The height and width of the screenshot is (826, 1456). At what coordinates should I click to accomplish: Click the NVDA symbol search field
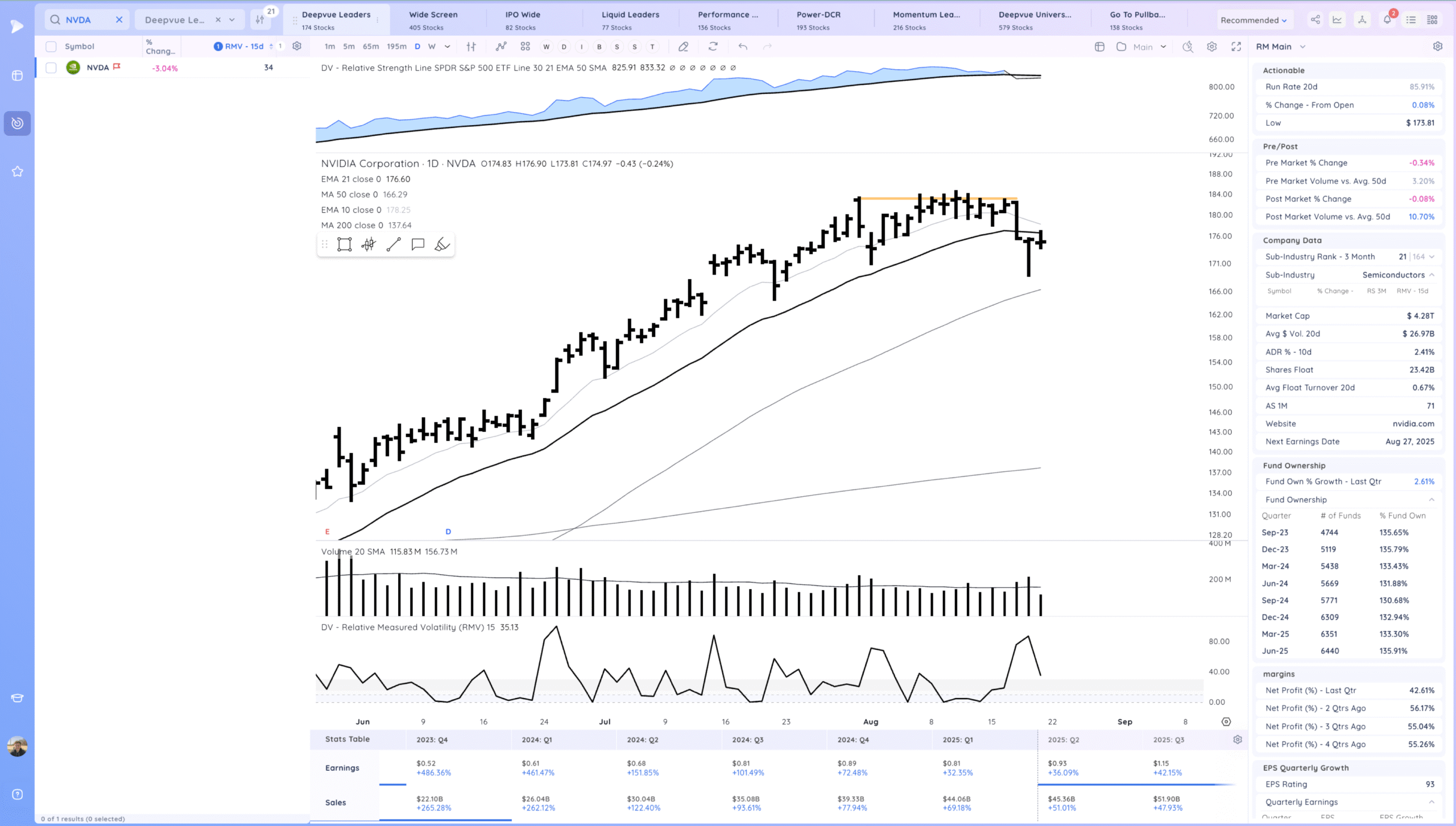coord(86,20)
